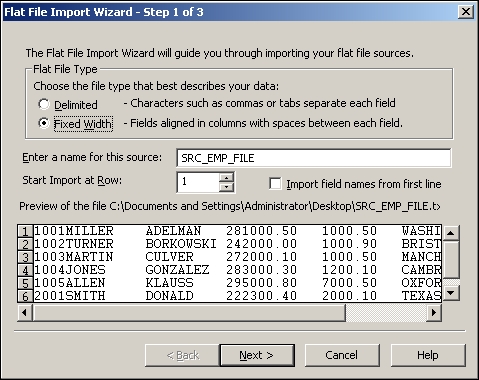Click the 'Enter a name for this source' label
The width and height of the screenshot is (479, 380).
point(92,157)
